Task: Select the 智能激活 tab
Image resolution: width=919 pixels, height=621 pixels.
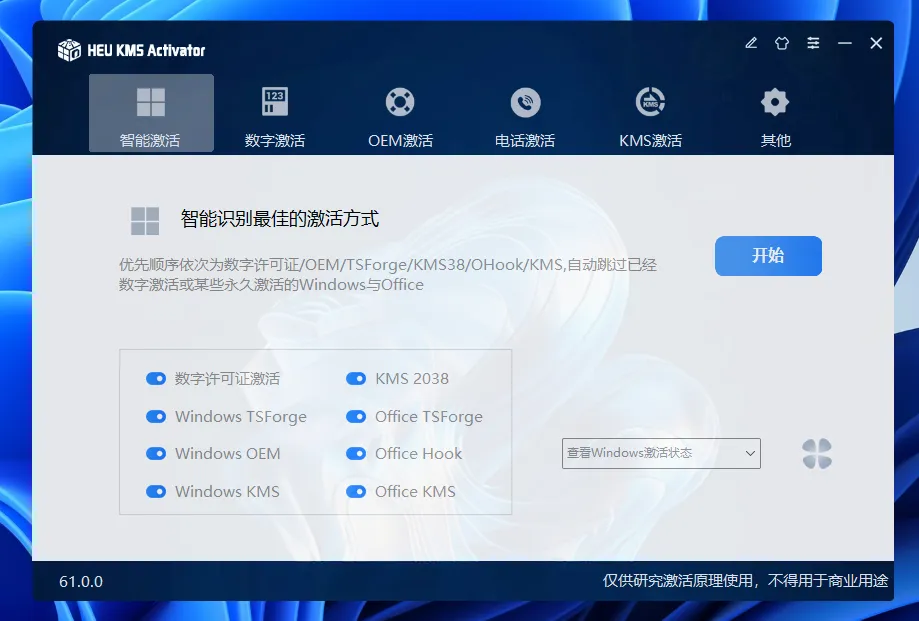Action: click(151, 113)
